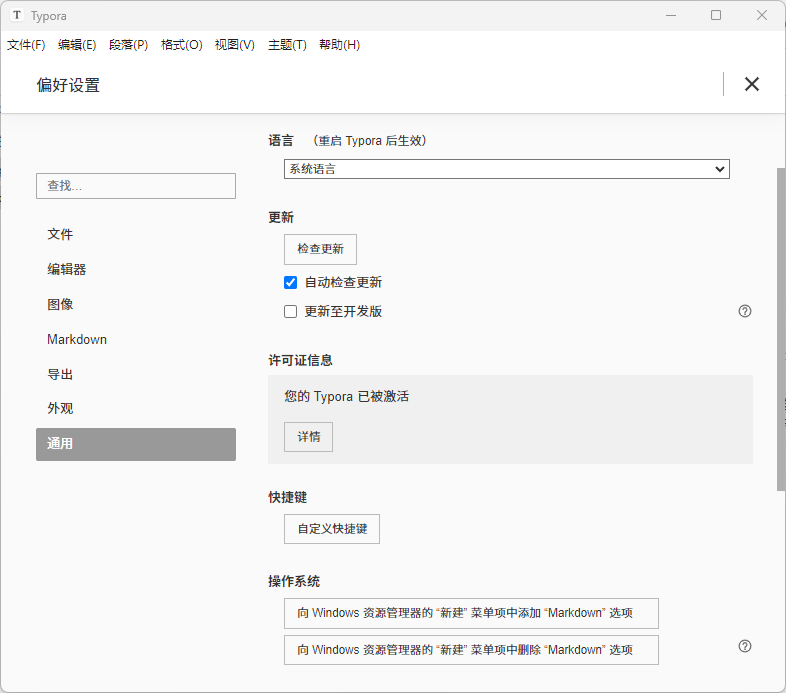
Task: Close the 偏好设置 panel with the X
Action: pos(752,84)
